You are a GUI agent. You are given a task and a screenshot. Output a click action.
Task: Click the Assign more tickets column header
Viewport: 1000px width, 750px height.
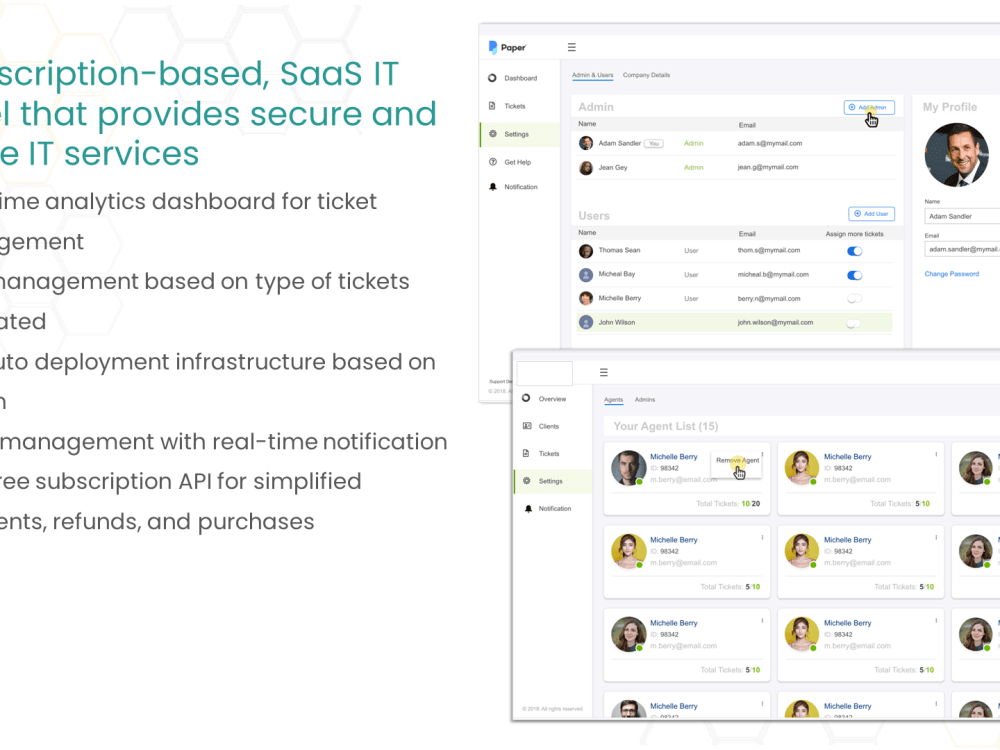(855, 234)
